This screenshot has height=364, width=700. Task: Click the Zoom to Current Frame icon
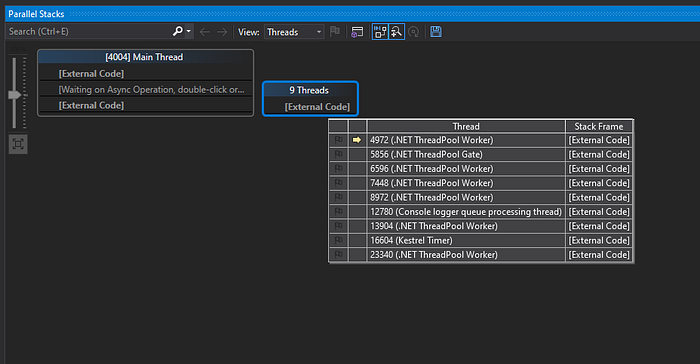[x=414, y=32]
